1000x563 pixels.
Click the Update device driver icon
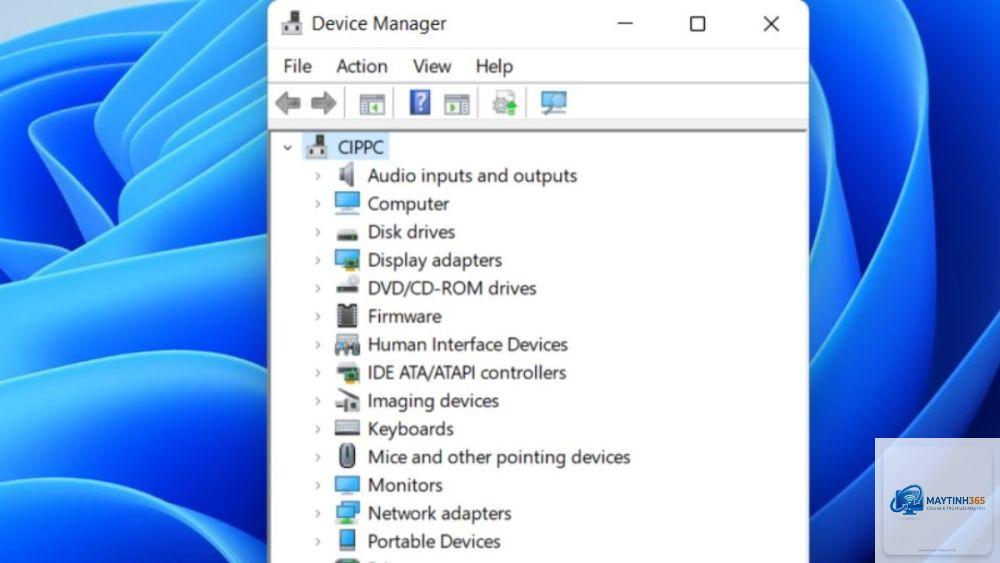pyautogui.click(x=504, y=103)
